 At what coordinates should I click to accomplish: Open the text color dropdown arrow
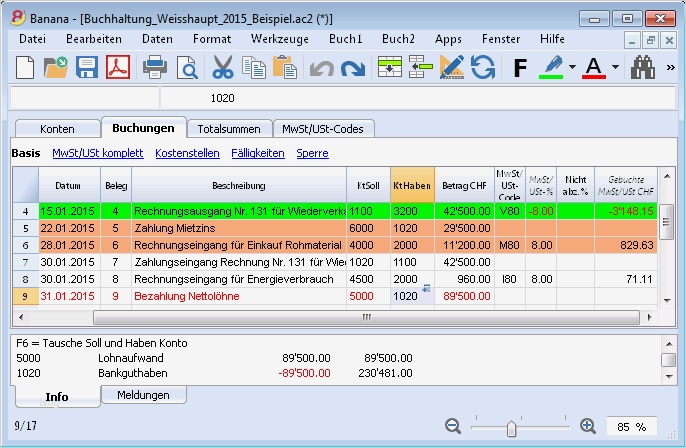615,67
